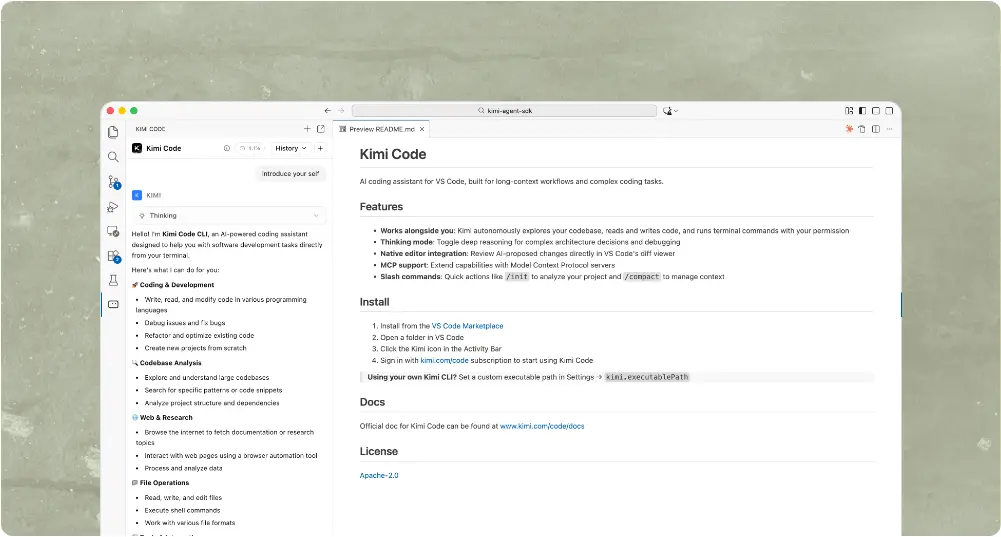The height and width of the screenshot is (537, 1001).
Task: Select the Preview README.md tab
Action: pyautogui.click(x=380, y=129)
